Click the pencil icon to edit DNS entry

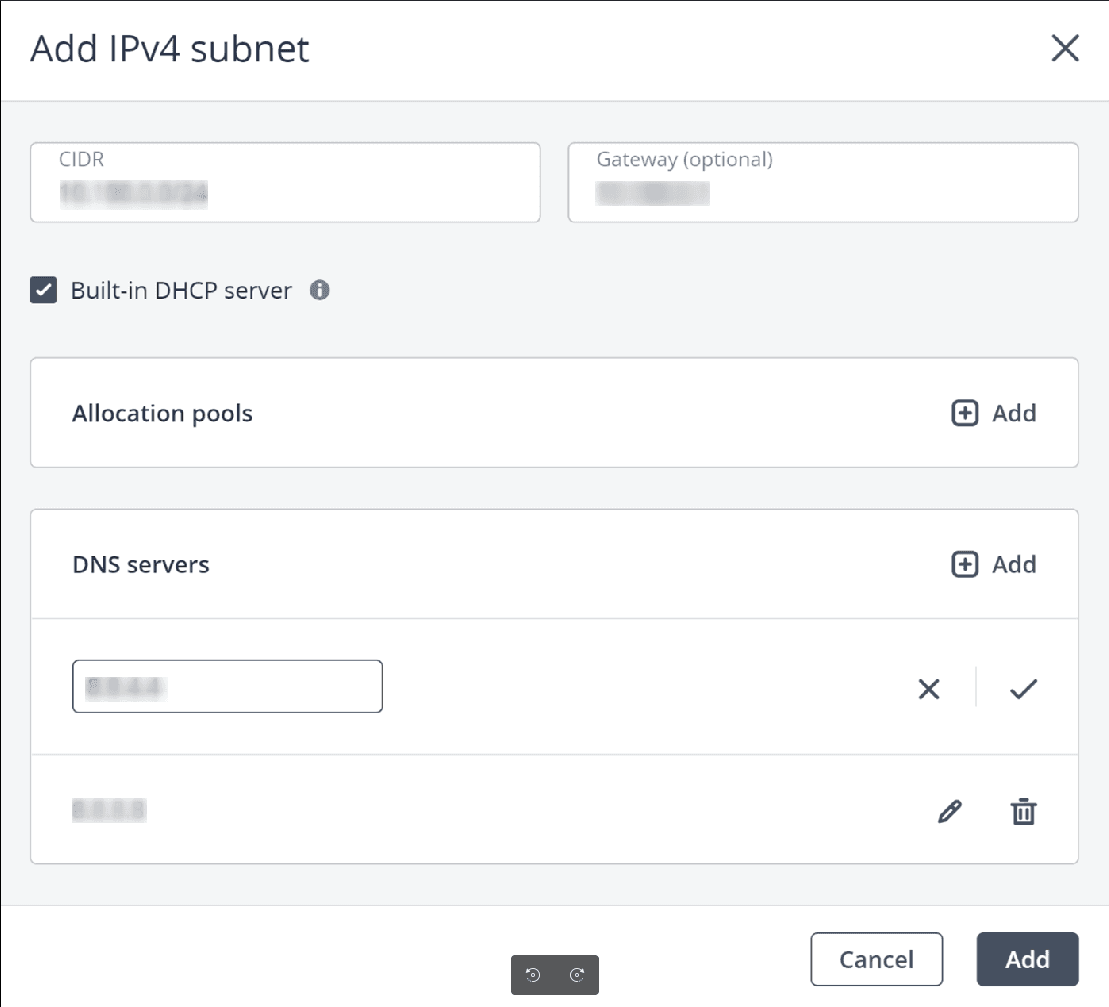[949, 812]
